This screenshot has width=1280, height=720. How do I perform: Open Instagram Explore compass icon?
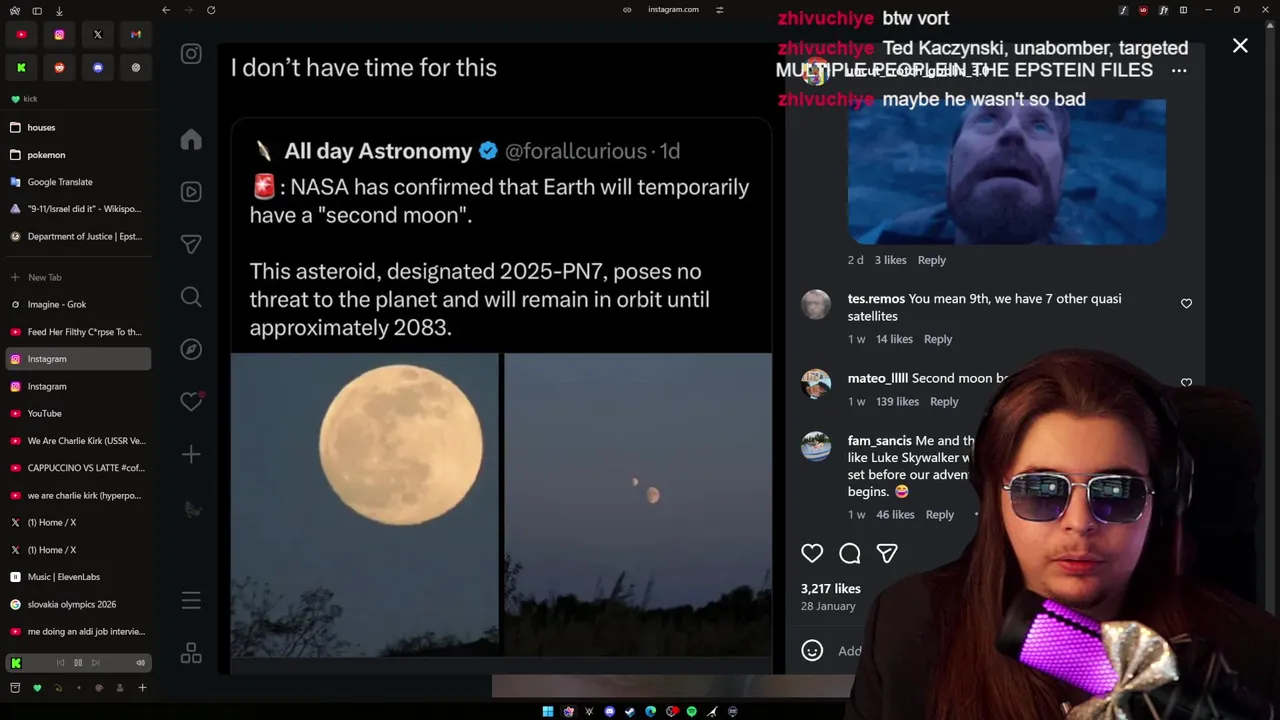191,349
